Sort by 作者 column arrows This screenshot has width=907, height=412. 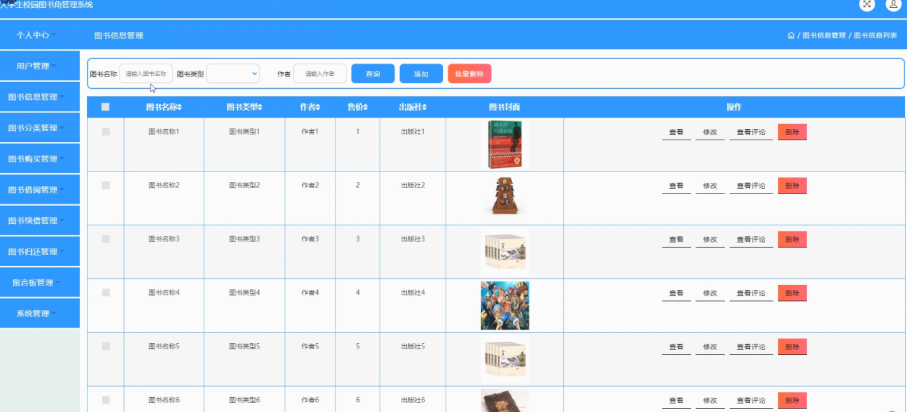coord(318,107)
